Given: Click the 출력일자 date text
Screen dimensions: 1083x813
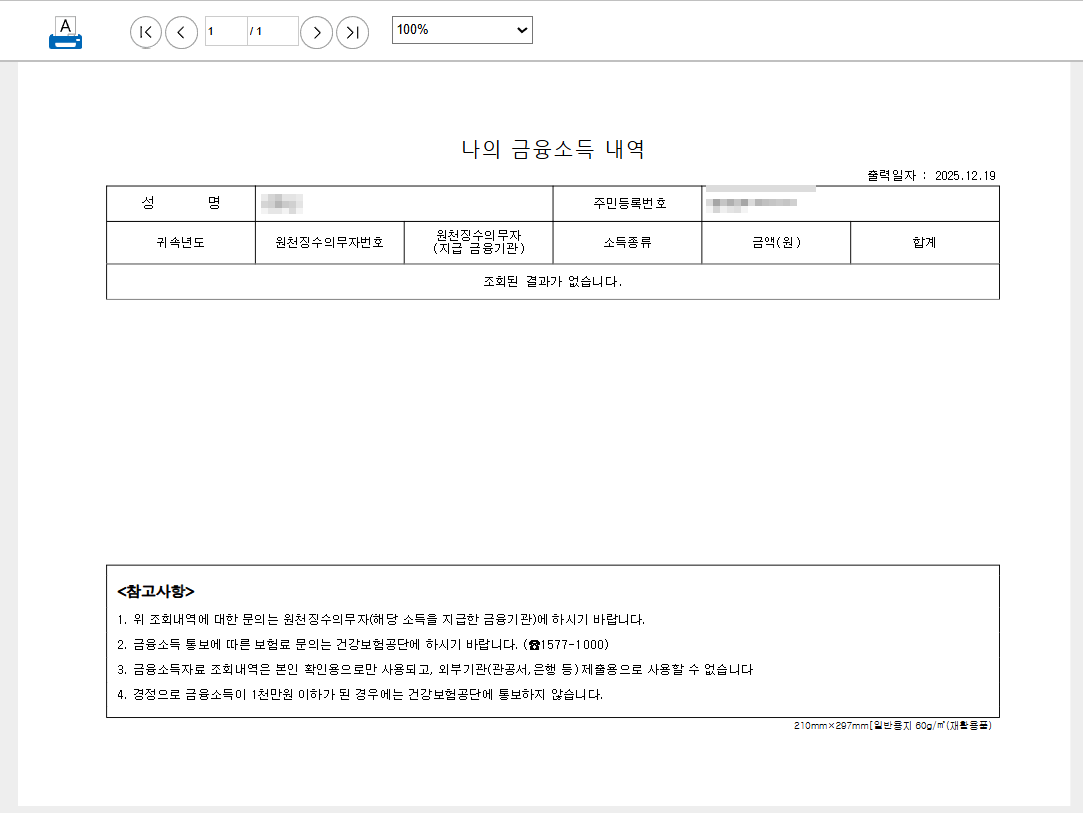Looking at the screenshot, I should 932,175.
